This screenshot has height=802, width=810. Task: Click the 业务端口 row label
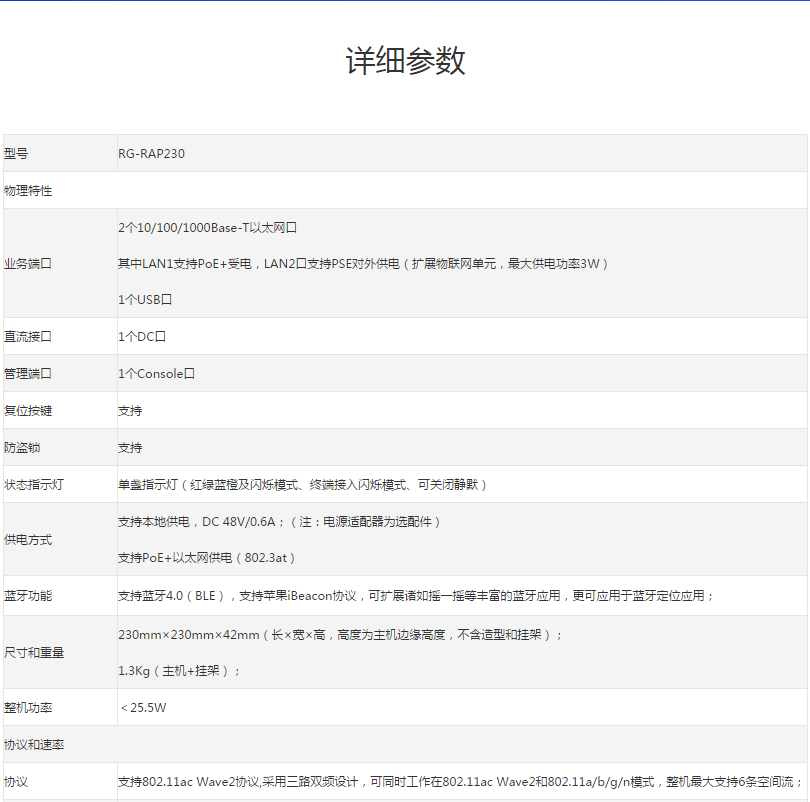(28, 264)
